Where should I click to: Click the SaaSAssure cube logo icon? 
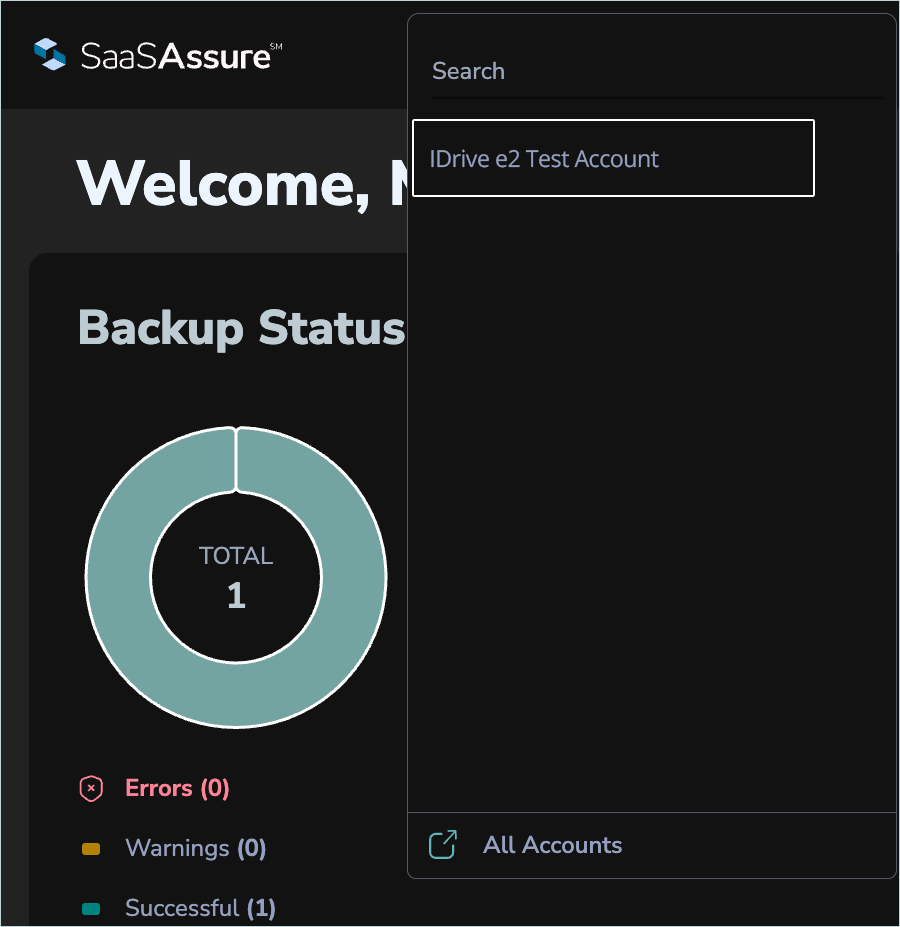click(x=49, y=54)
